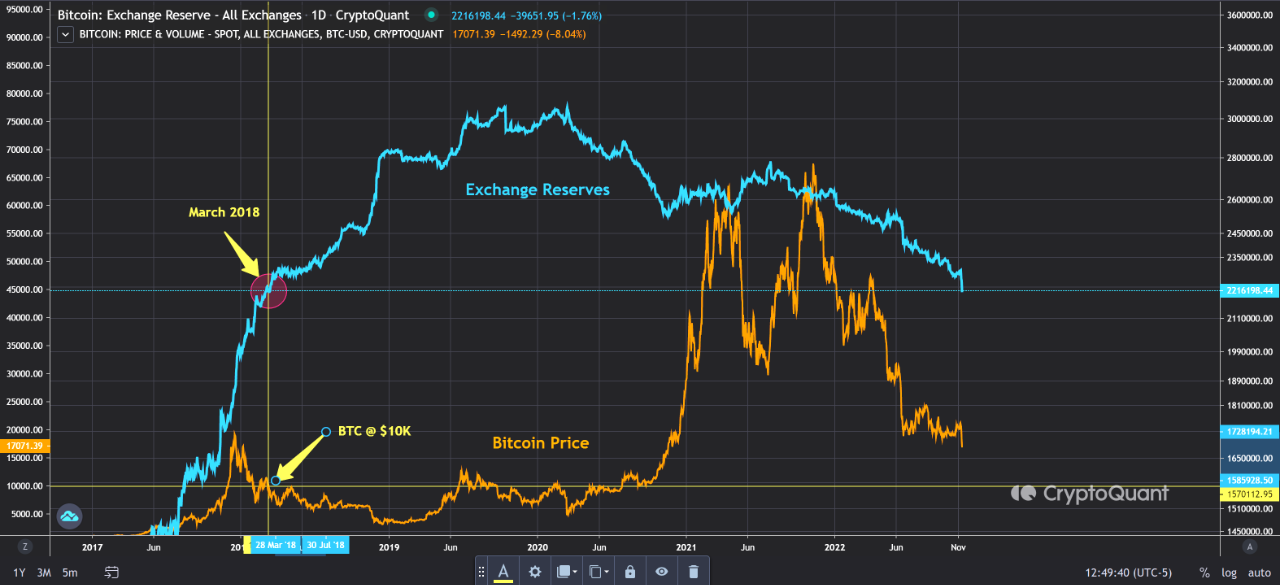
Task: Click the 28 Mar '18 date marker
Action: tap(276, 546)
